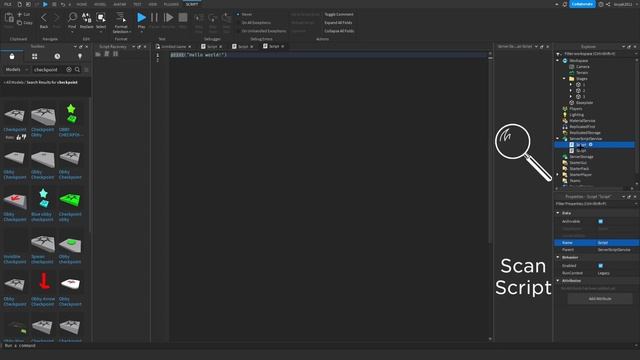
Task: Collapse the Data properties section
Action: (x=558, y=213)
